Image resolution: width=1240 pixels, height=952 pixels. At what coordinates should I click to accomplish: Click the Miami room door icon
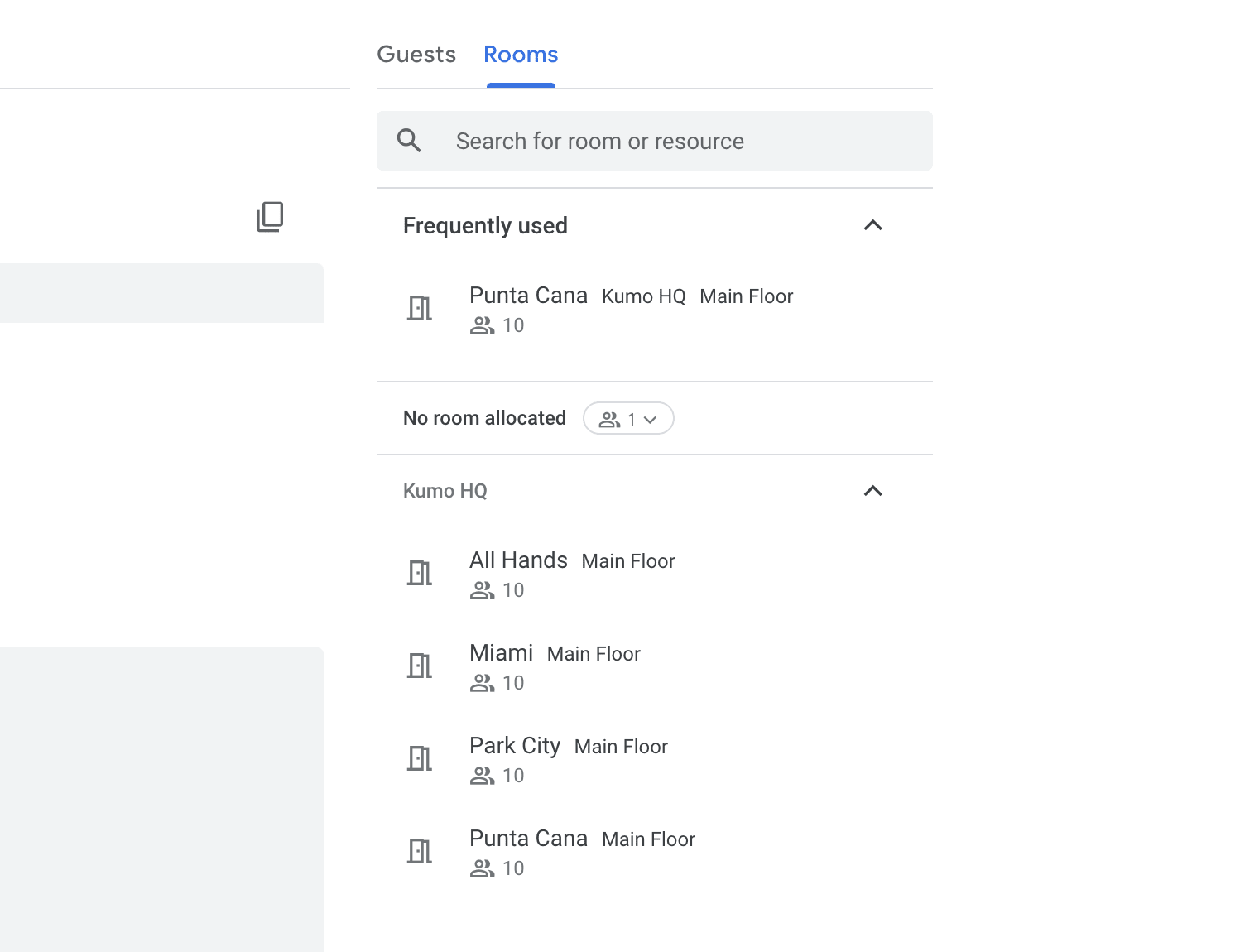420,665
